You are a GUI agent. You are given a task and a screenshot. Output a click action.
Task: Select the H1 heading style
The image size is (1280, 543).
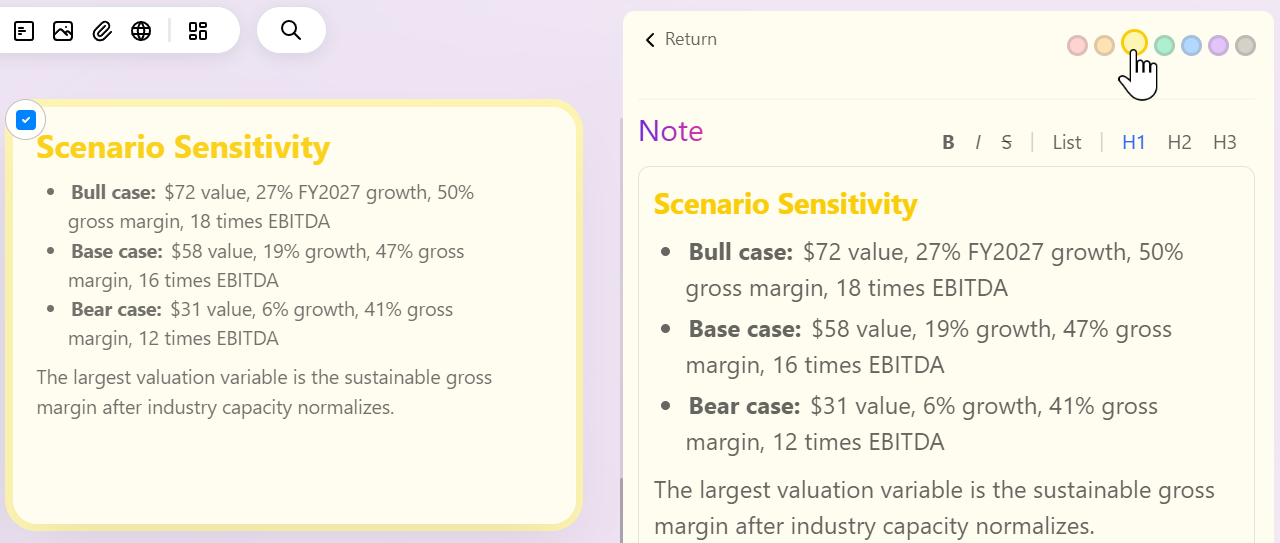(x=1134, y=143)
